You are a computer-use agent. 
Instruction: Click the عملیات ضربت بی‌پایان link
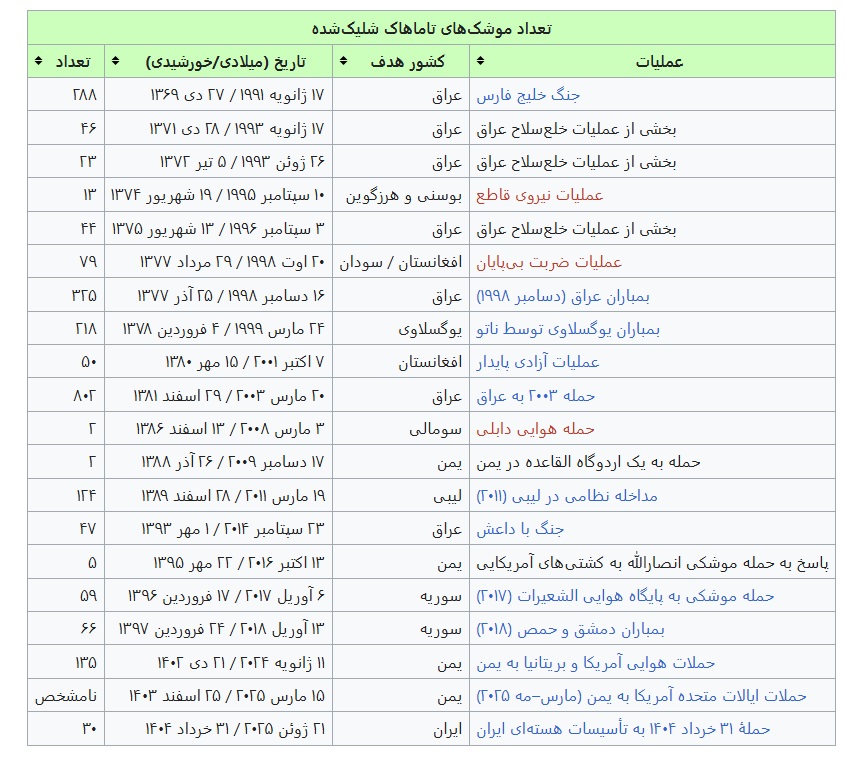pos(548,262)
